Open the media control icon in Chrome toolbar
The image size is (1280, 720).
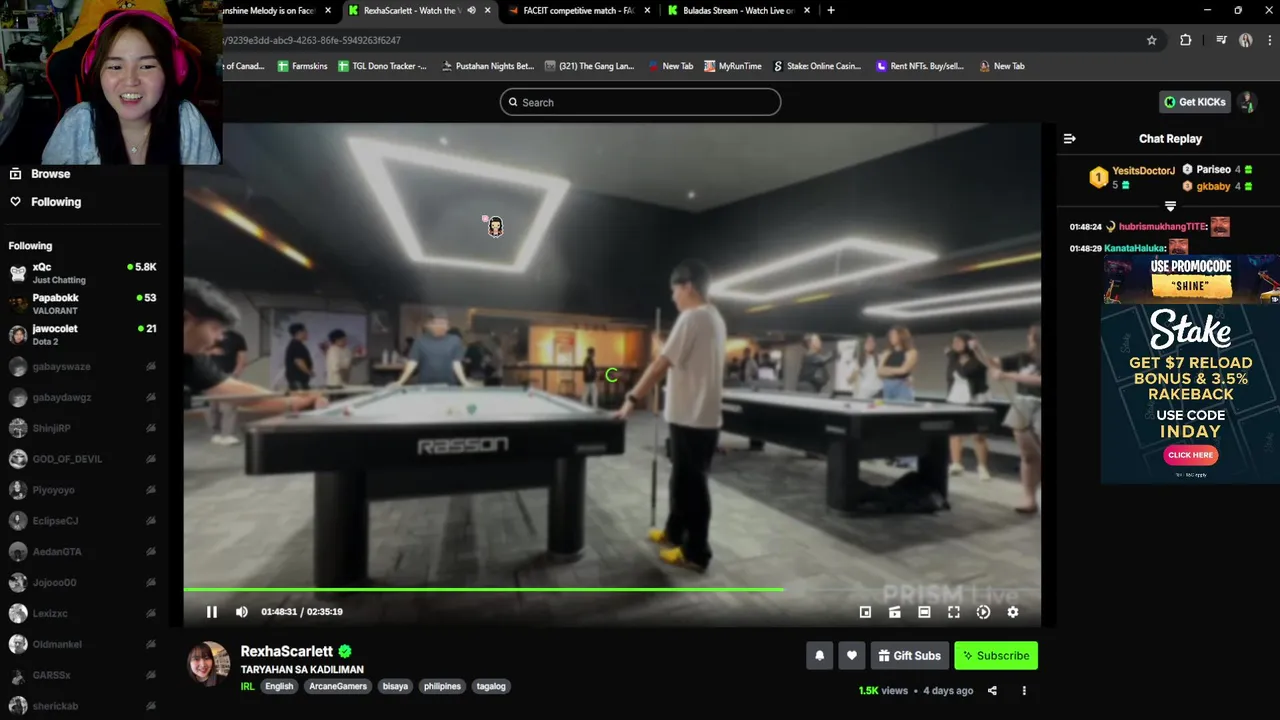click(x=1221, y=40)
